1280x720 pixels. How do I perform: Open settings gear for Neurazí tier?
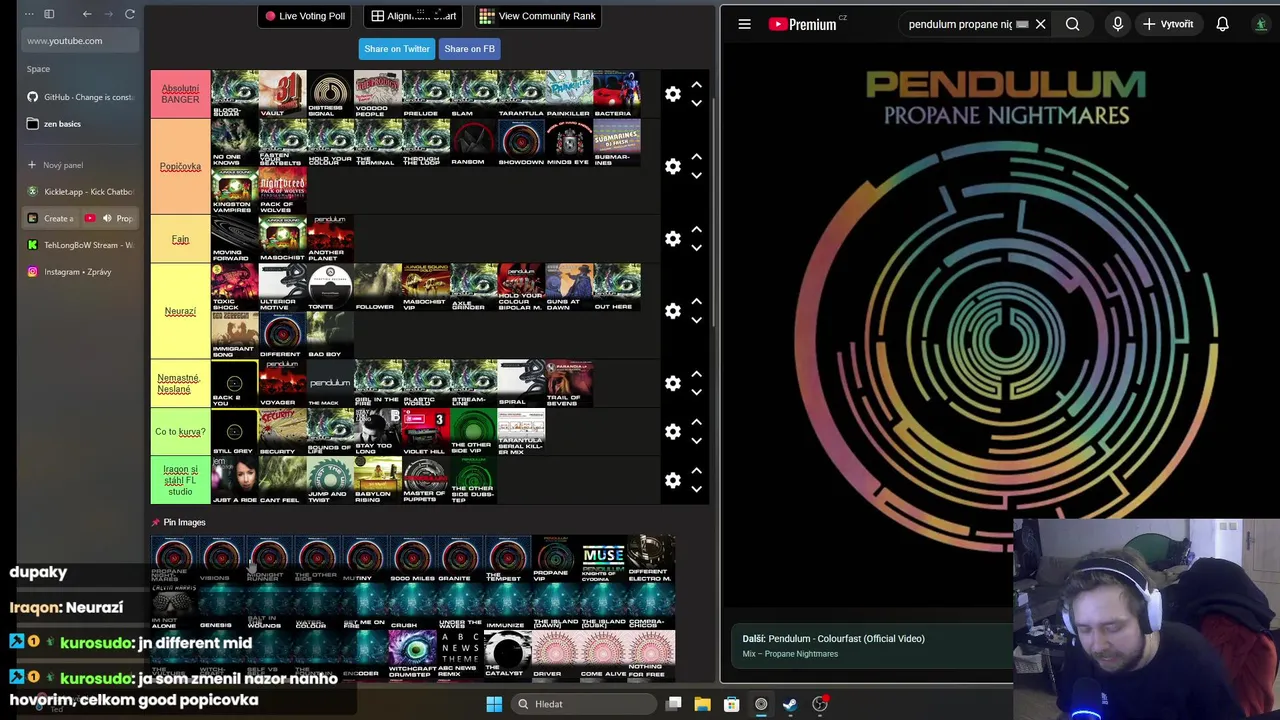point(673,311)
